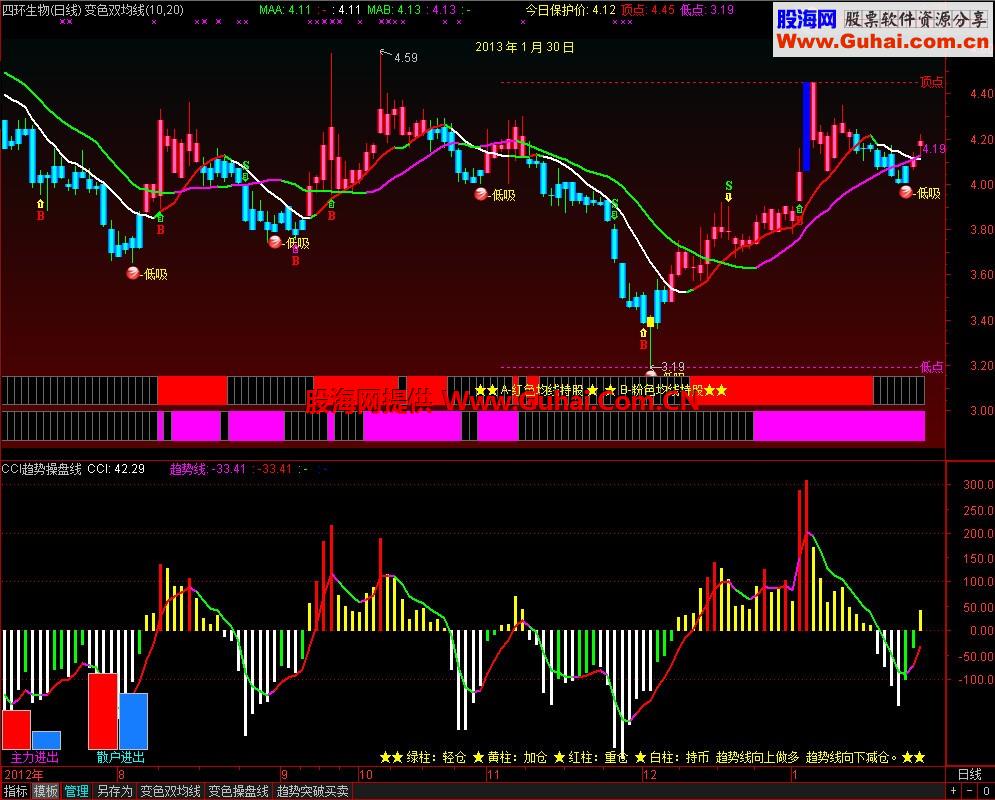Click the 0 reset button at bottom right
The image size is (995, 800).
(x=986, y=791)
